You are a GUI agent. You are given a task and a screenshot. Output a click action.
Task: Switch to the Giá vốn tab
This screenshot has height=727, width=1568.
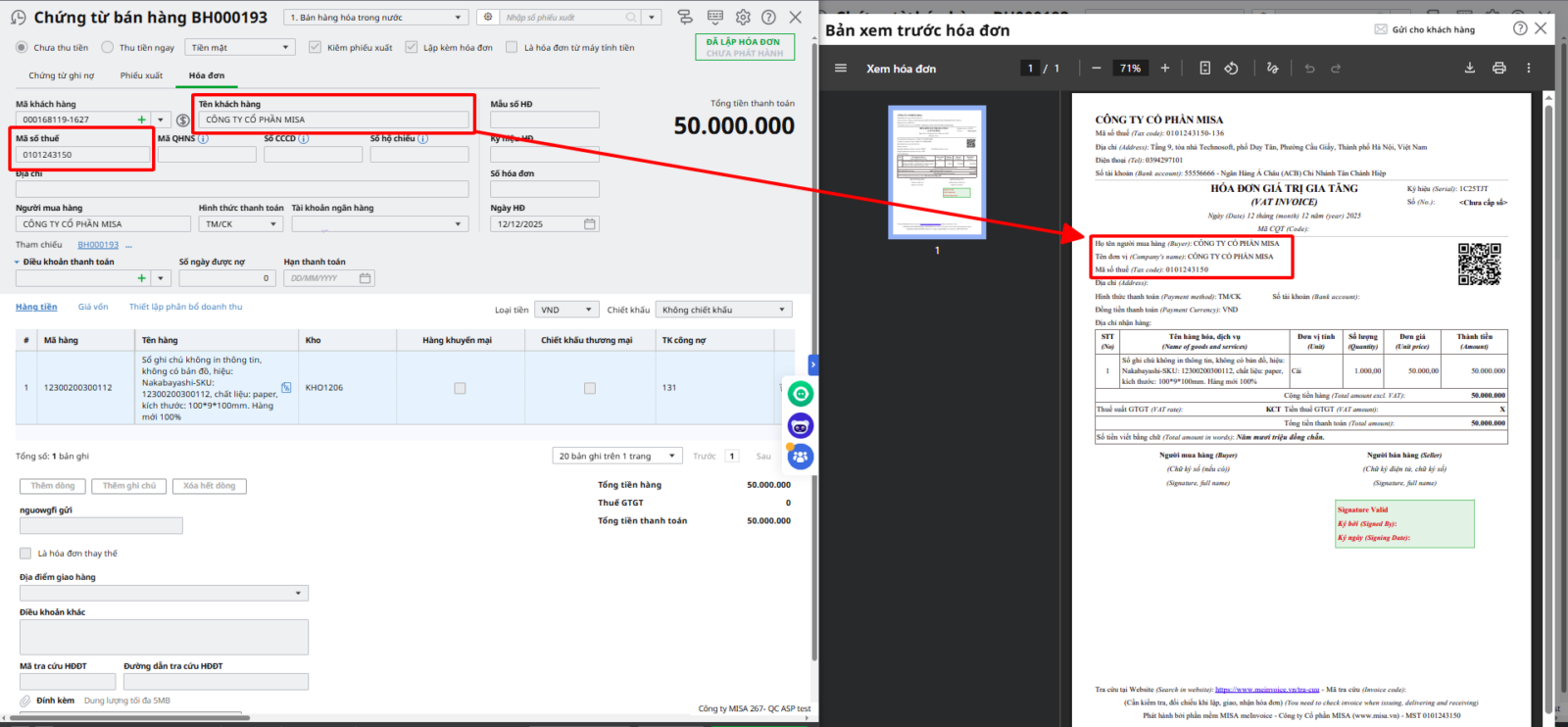pyautogui.click(x=93, y=307)
